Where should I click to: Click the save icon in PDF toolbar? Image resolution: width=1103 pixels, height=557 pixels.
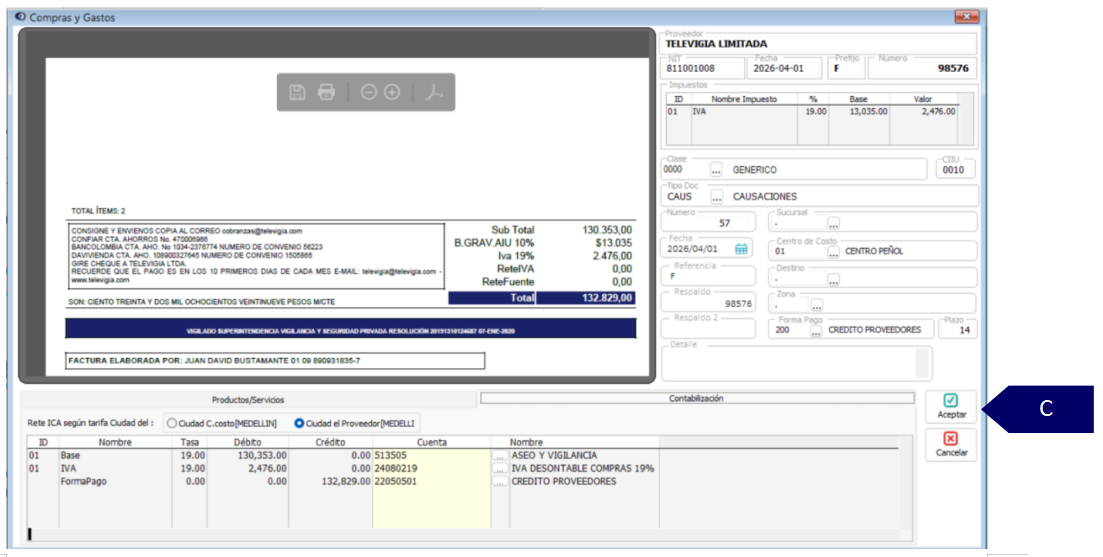click(x=298, y=92)
